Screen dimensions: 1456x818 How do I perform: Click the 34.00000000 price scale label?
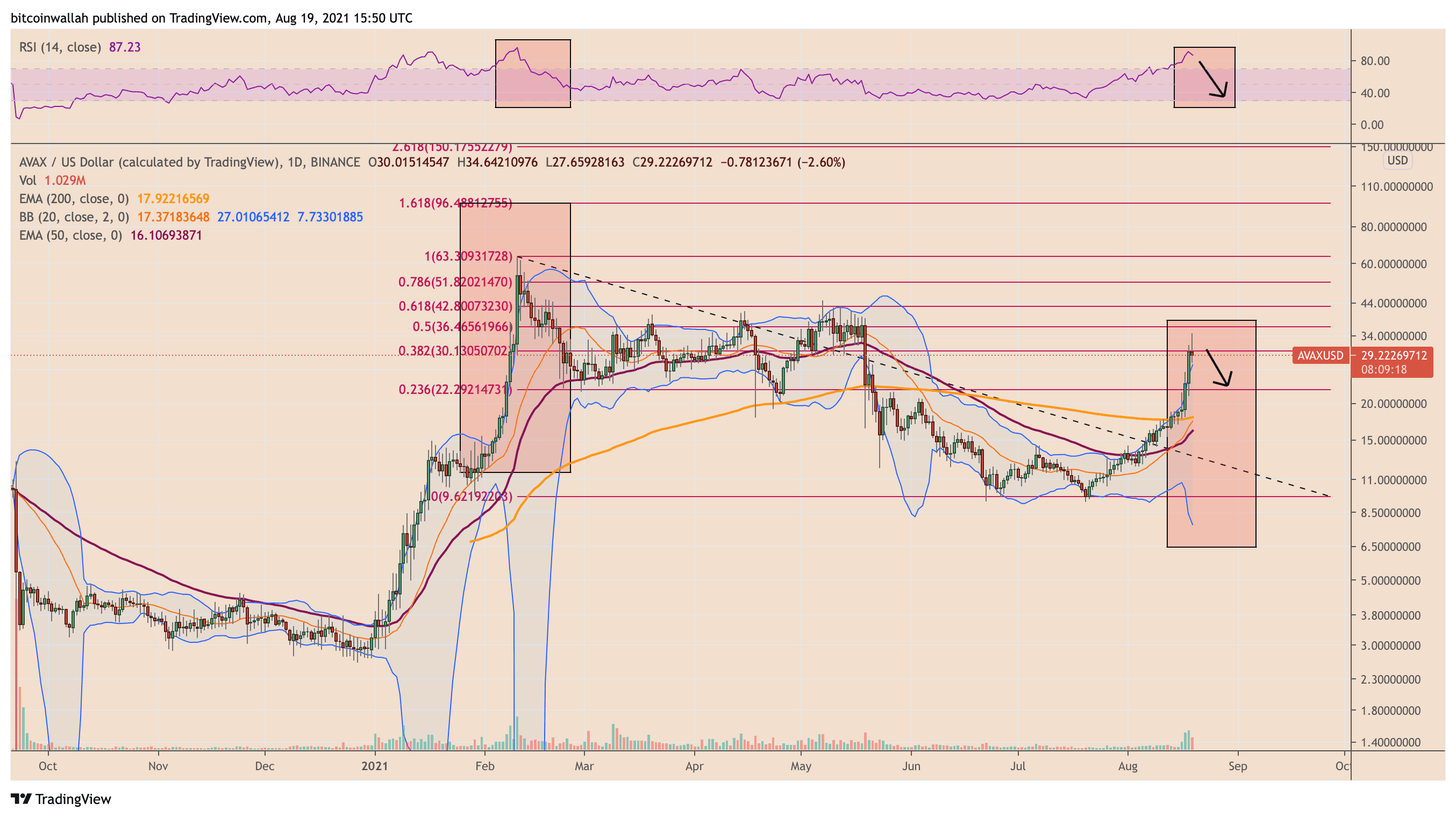point(1393,336)
